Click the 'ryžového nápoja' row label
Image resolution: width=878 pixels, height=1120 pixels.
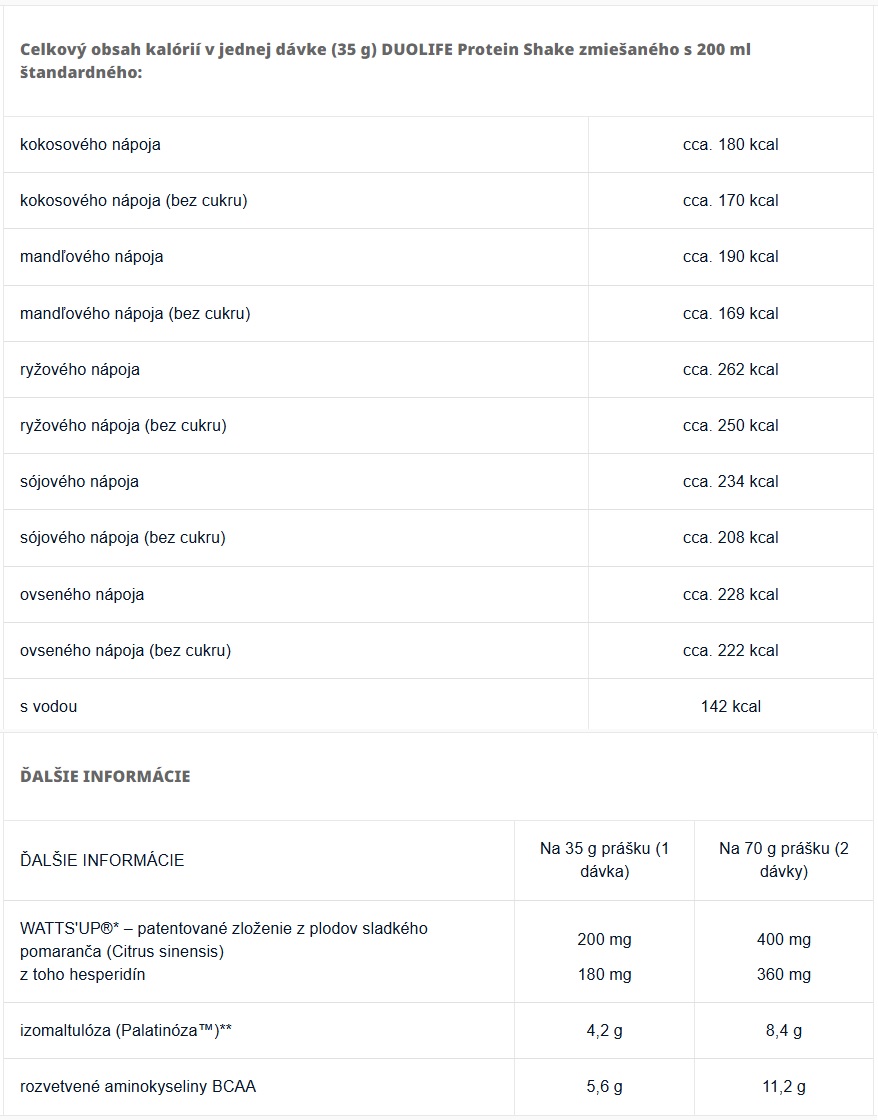(80, 369)
